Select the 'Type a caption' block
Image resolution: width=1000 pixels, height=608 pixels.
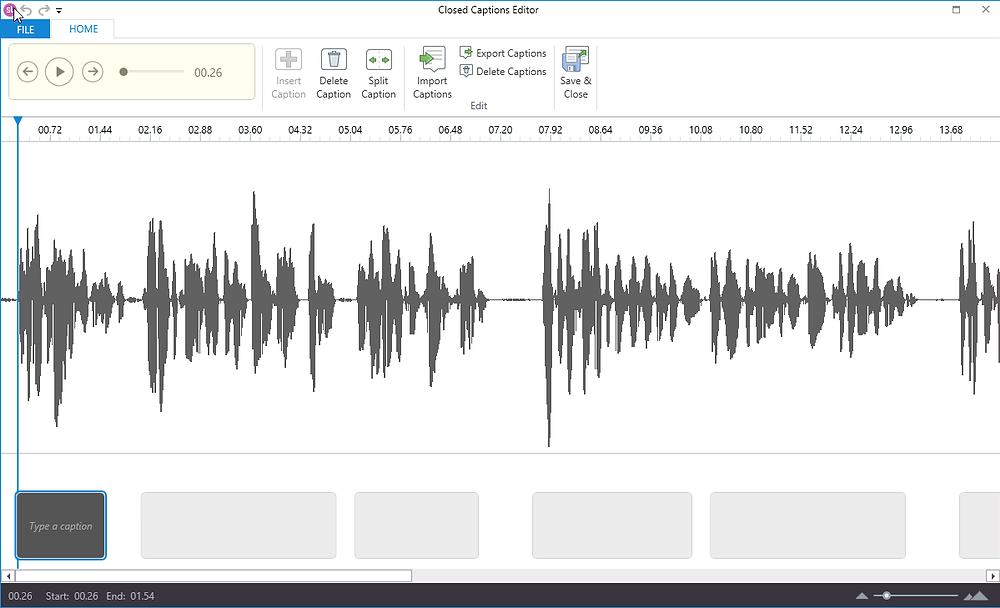61,526
